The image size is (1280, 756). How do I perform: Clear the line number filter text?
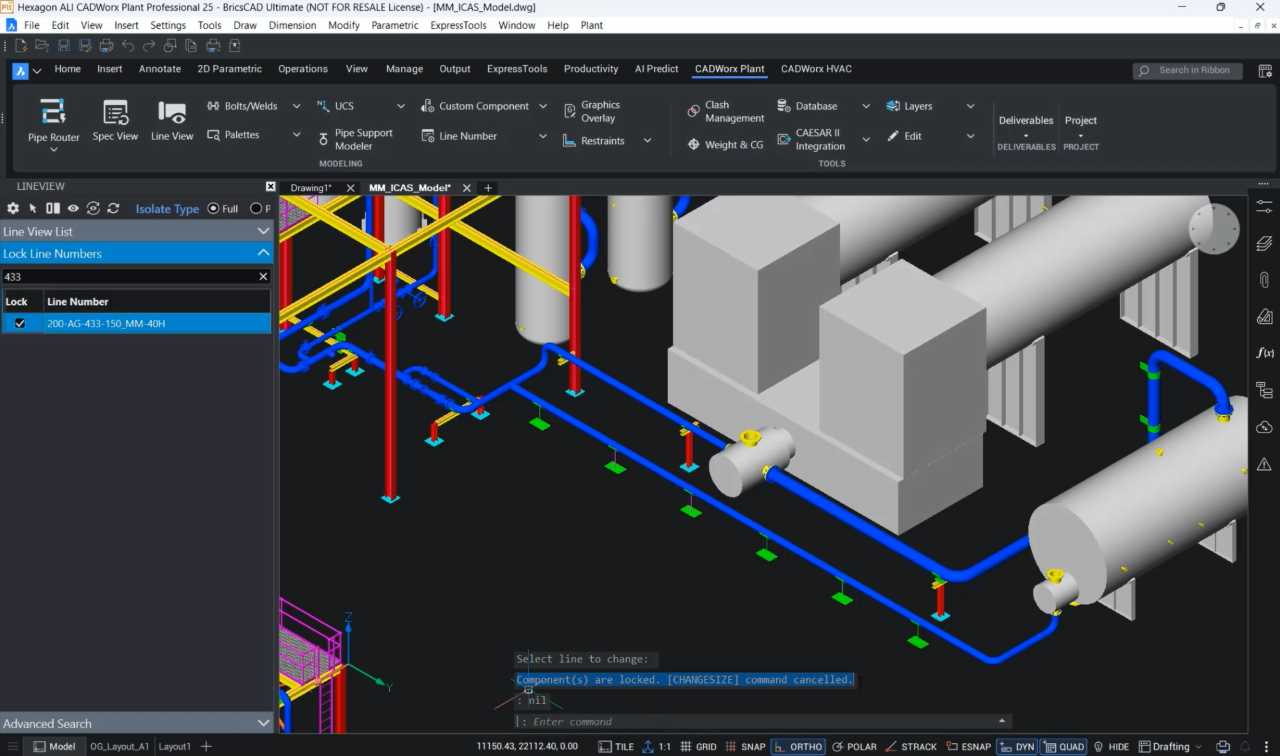(x=264, y=276)
